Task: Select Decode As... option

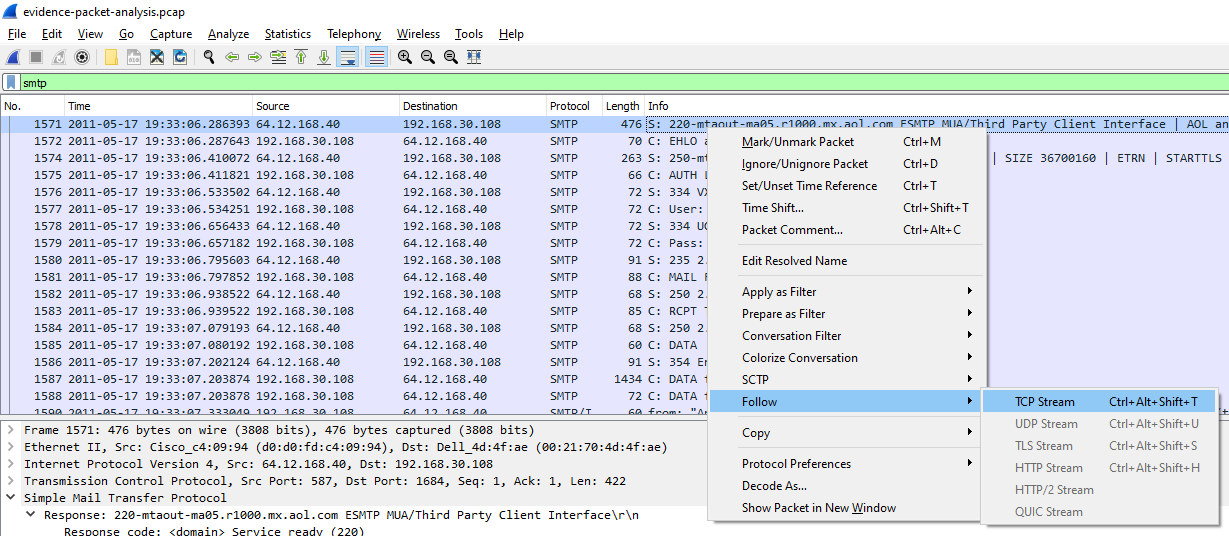Action: (846, 486)
